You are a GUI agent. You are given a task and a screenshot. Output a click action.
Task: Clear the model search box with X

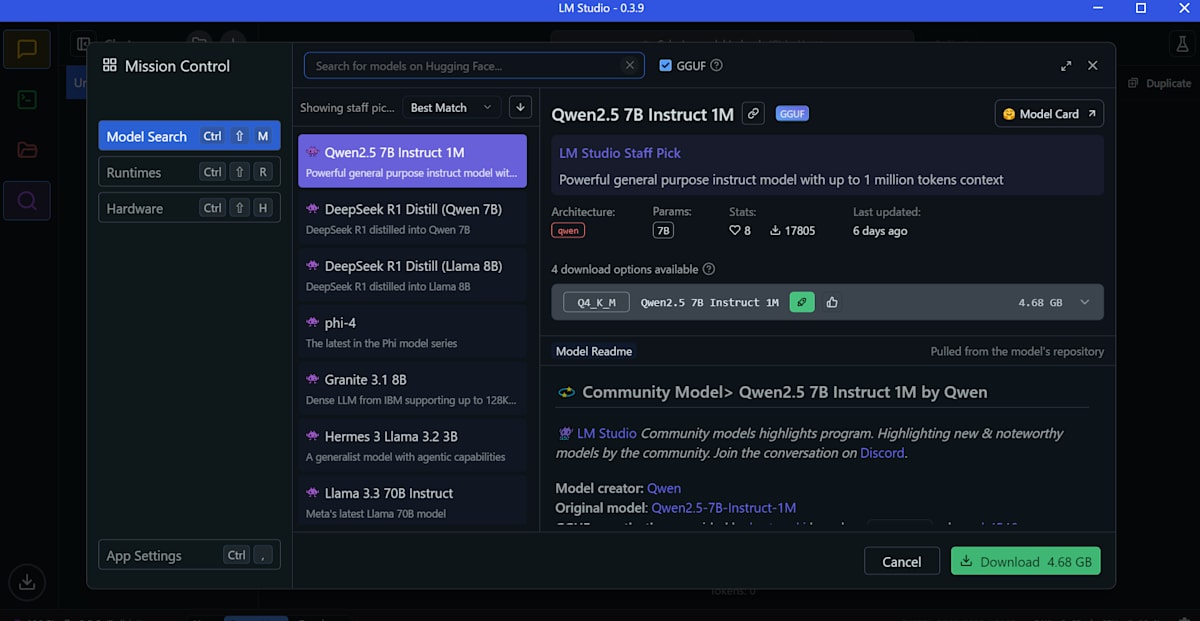click(x=629, y=66)
